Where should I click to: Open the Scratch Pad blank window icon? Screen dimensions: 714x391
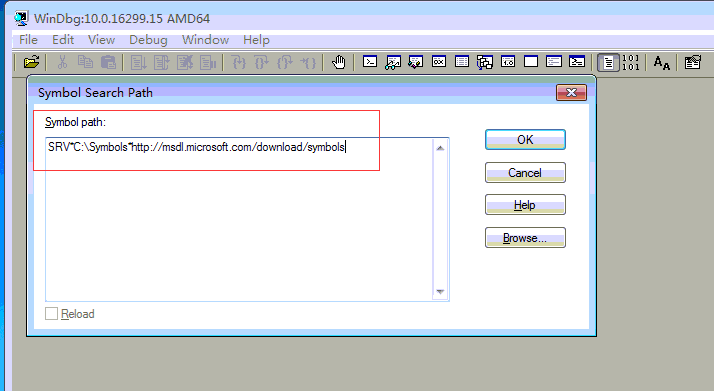point(531,61)
